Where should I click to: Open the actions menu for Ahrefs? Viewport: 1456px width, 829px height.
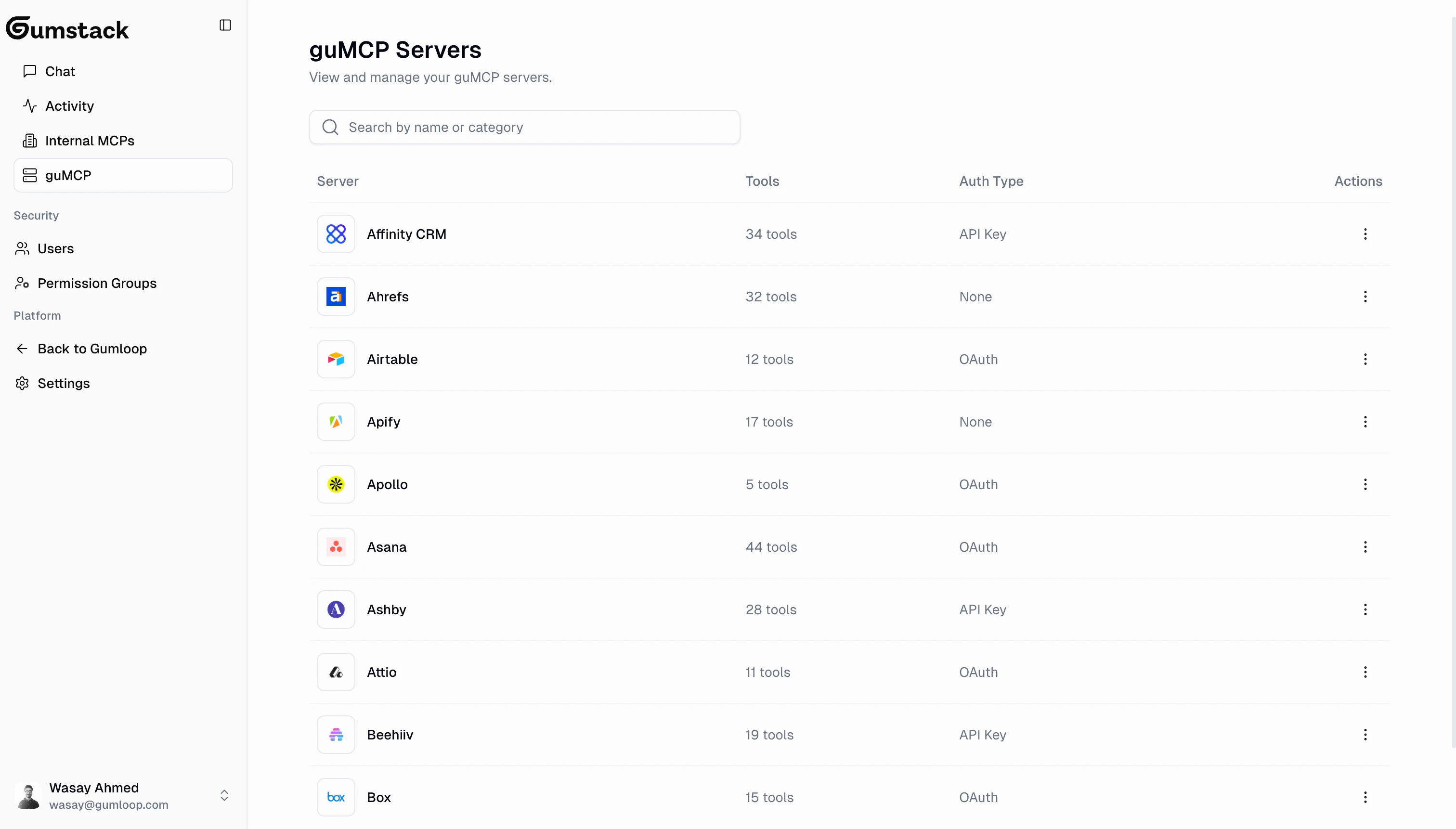pyautogui.click(x=1365, y=296)
